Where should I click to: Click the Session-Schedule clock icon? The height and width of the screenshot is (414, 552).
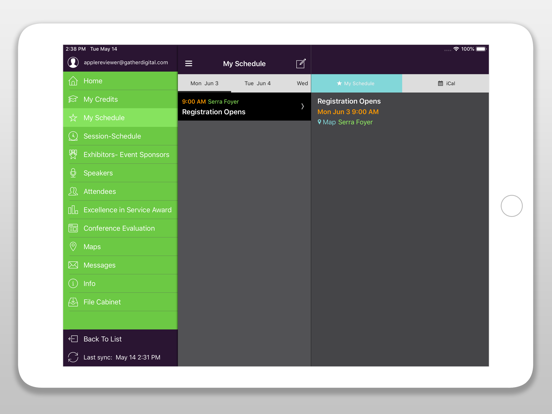pos(73,136)
